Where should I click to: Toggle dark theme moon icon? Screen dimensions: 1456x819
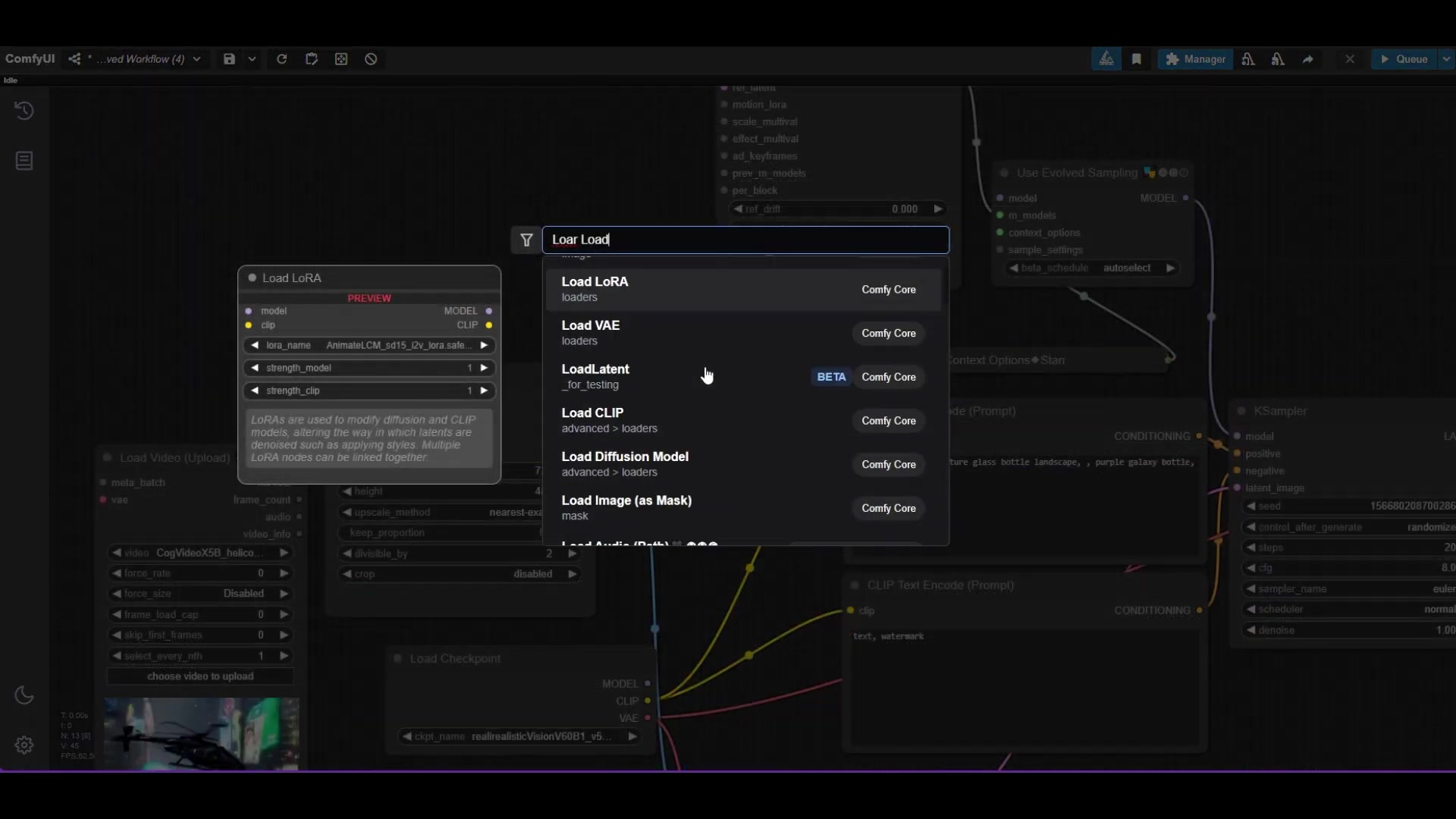pos(24,695)
